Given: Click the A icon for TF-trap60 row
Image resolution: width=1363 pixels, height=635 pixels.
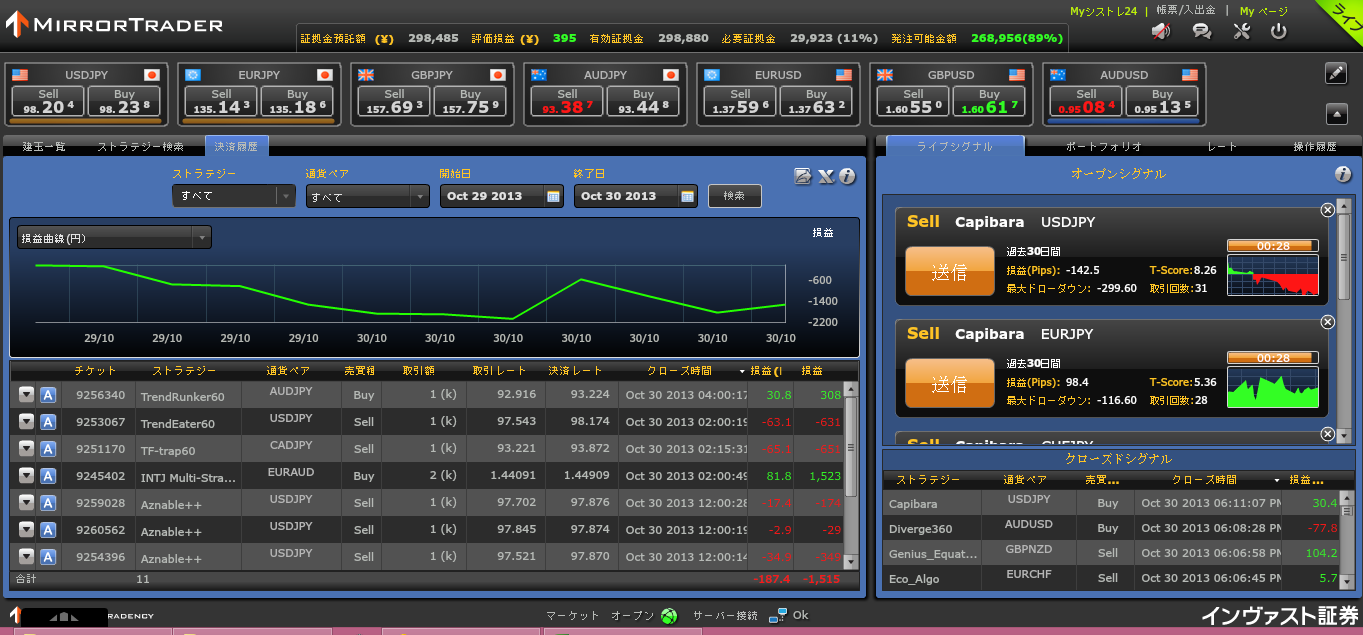Looking at the screenshot, I should [x=47, y=449].
